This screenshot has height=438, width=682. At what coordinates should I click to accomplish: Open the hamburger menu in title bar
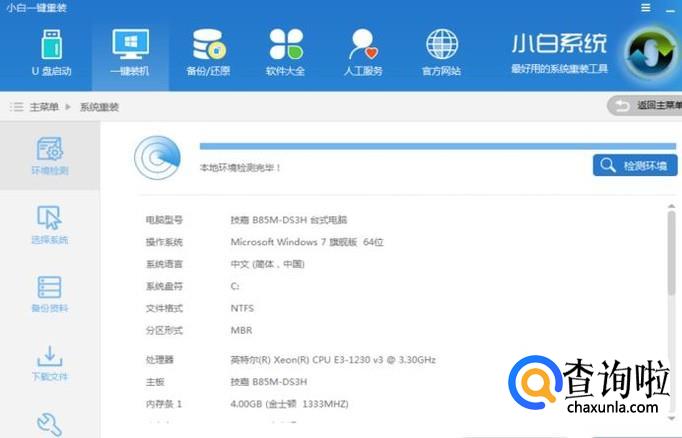[x=646, y=8]
